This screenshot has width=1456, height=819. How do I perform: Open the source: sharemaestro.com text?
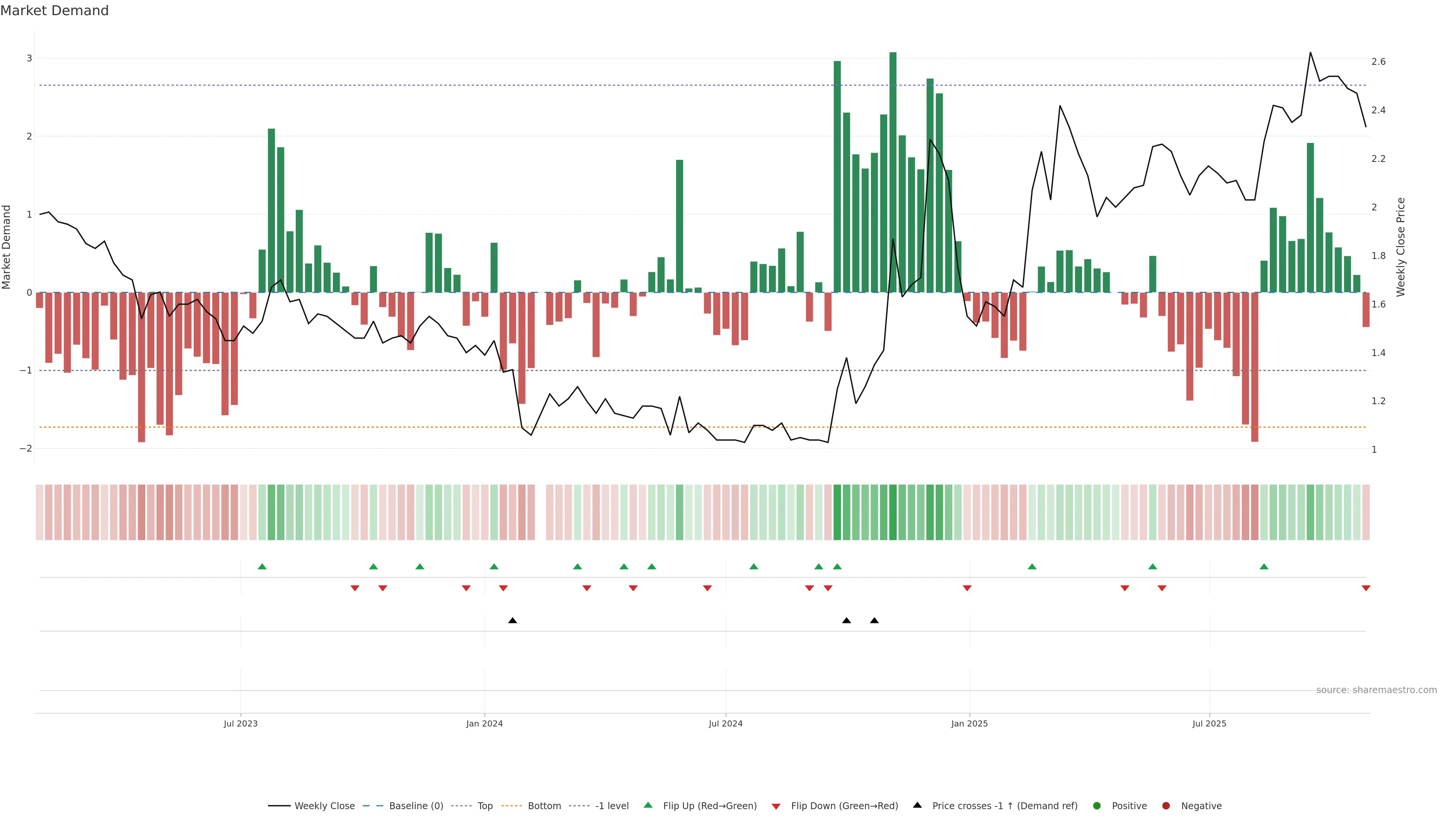click(x=1376, y=690)
